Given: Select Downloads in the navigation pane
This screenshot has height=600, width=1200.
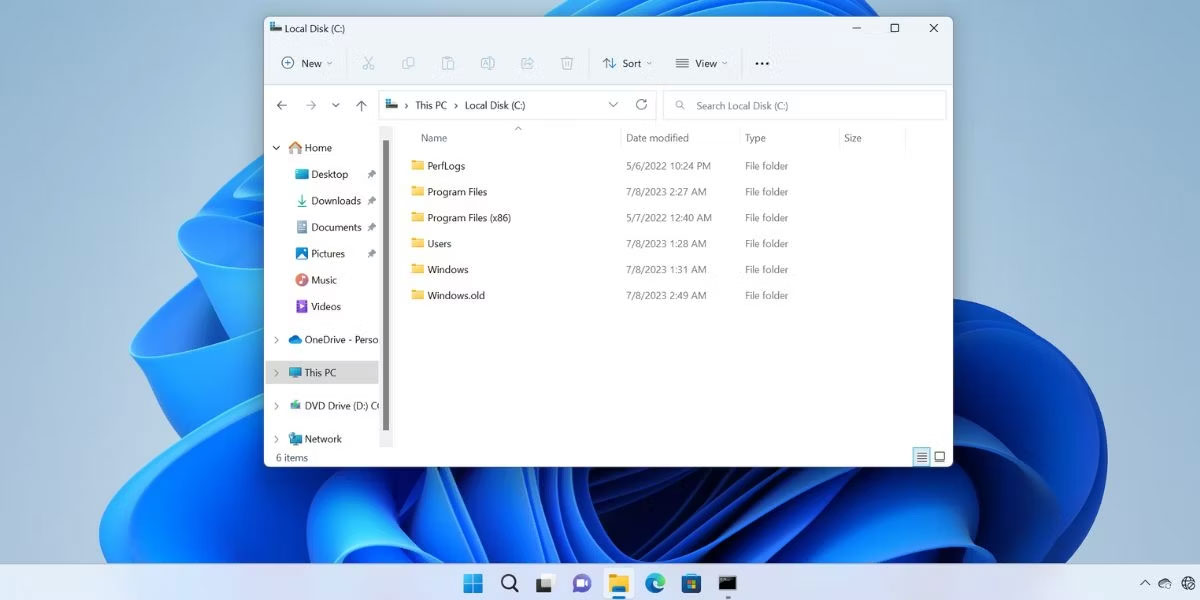Looking at the screenshot, I should (335, 201).
